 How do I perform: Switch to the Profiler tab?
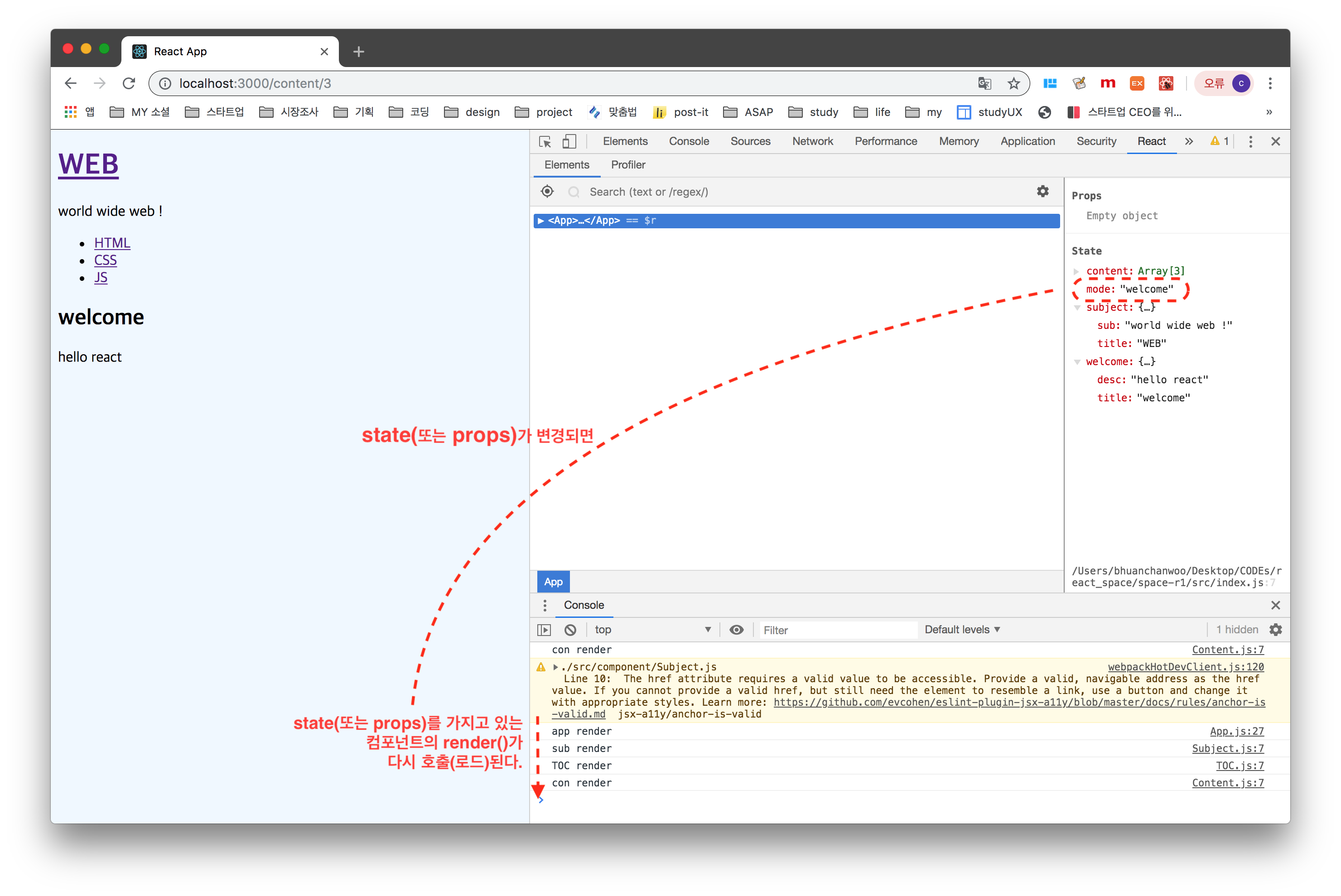[x=627, y=164]
